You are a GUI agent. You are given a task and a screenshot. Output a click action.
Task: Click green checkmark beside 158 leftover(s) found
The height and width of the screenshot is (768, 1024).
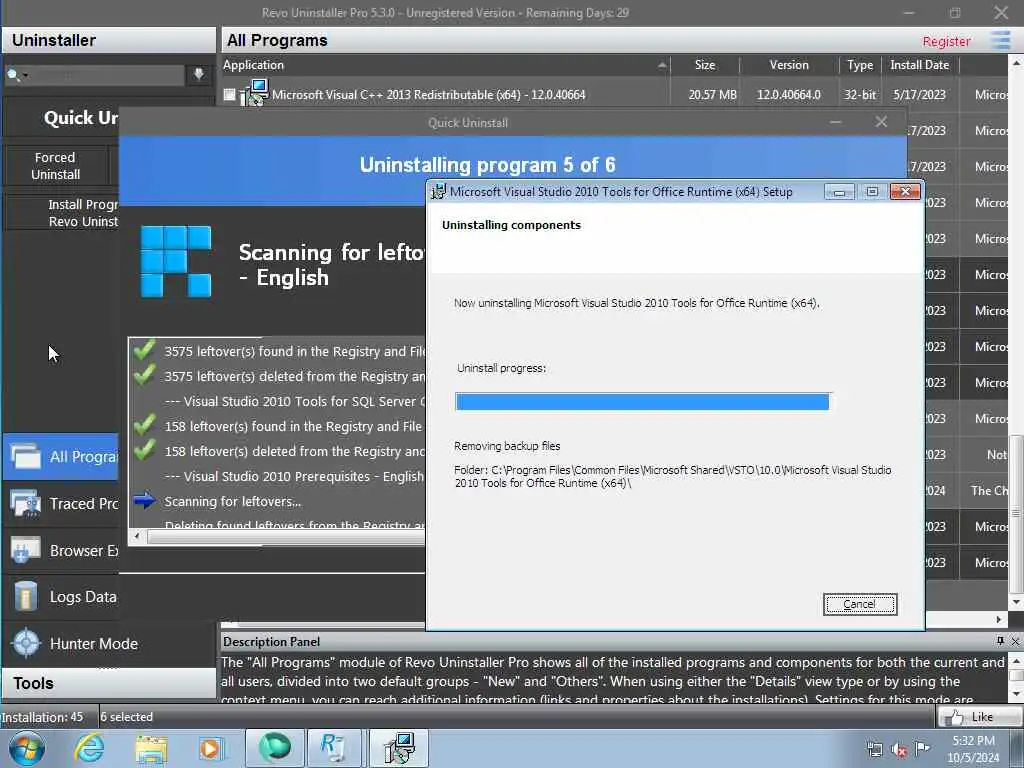click(x=144, y=424)
